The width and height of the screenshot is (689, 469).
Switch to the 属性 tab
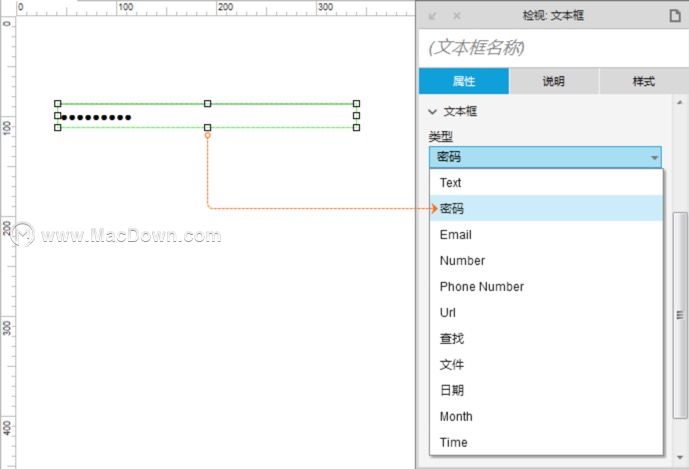pyautogui.click(x=464, y=81)
